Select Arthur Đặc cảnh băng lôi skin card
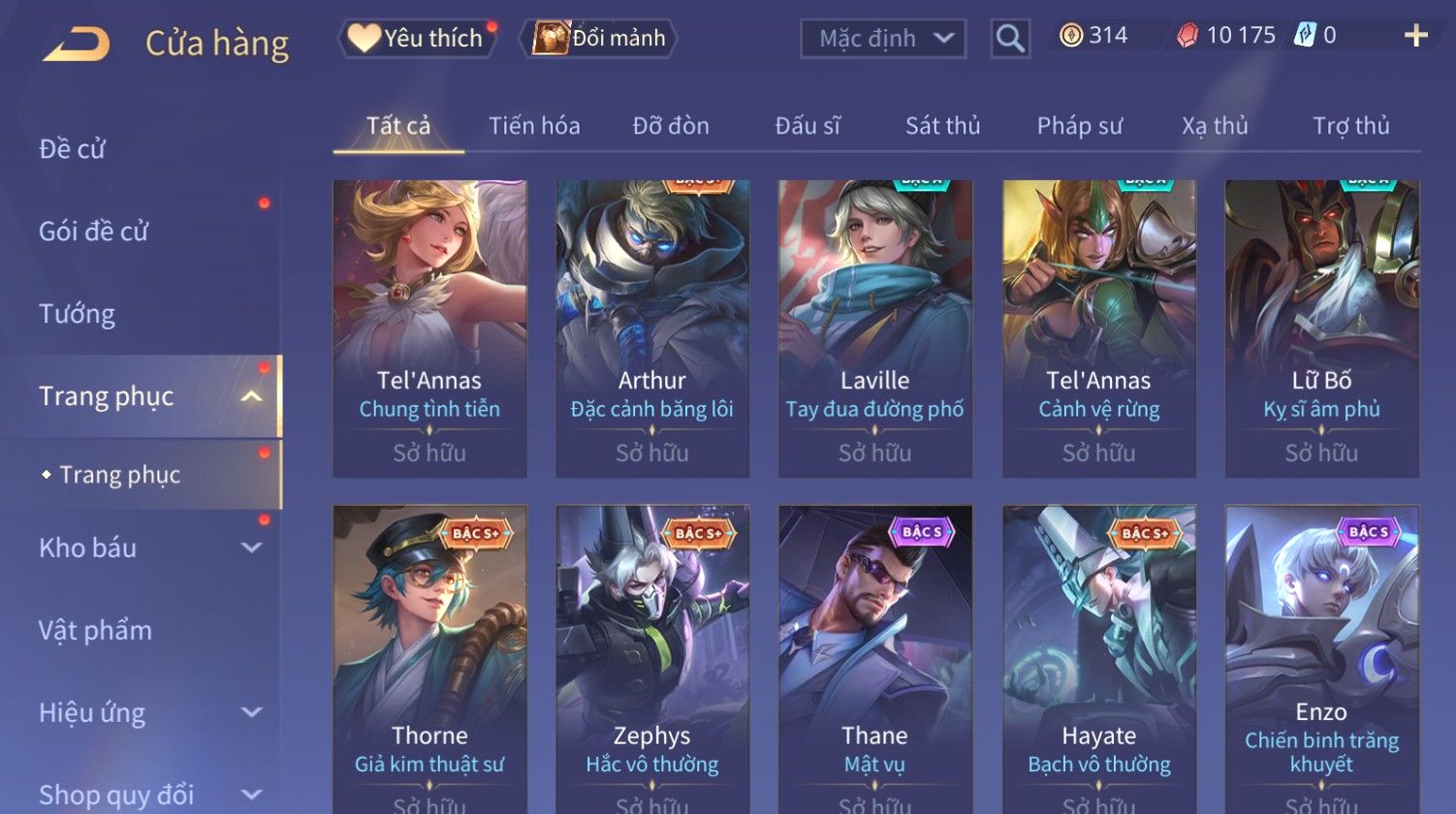The width and height of the screenshot is (1456, 814). pos(652,329)
